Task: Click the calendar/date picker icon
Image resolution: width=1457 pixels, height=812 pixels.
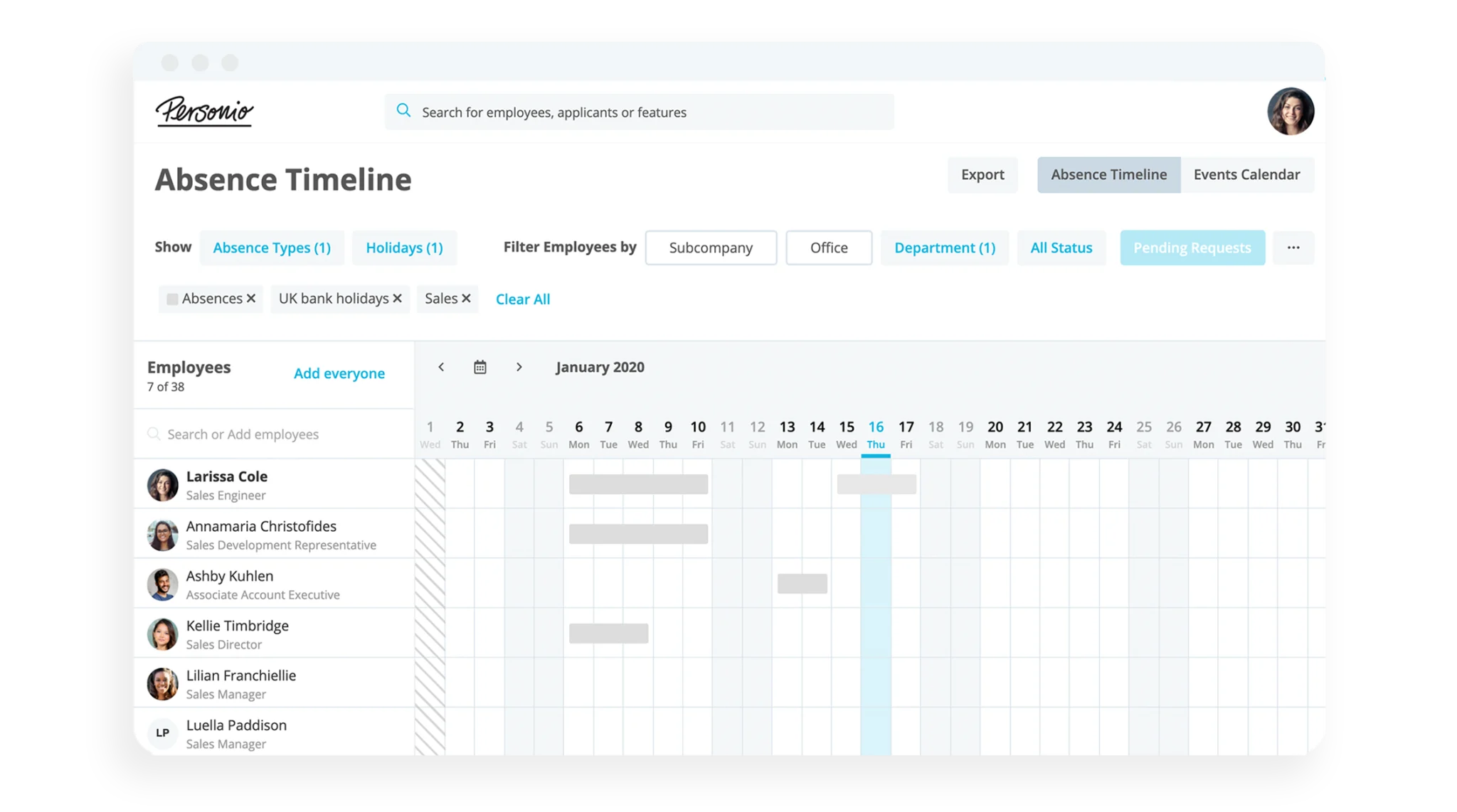Action: 479,367
